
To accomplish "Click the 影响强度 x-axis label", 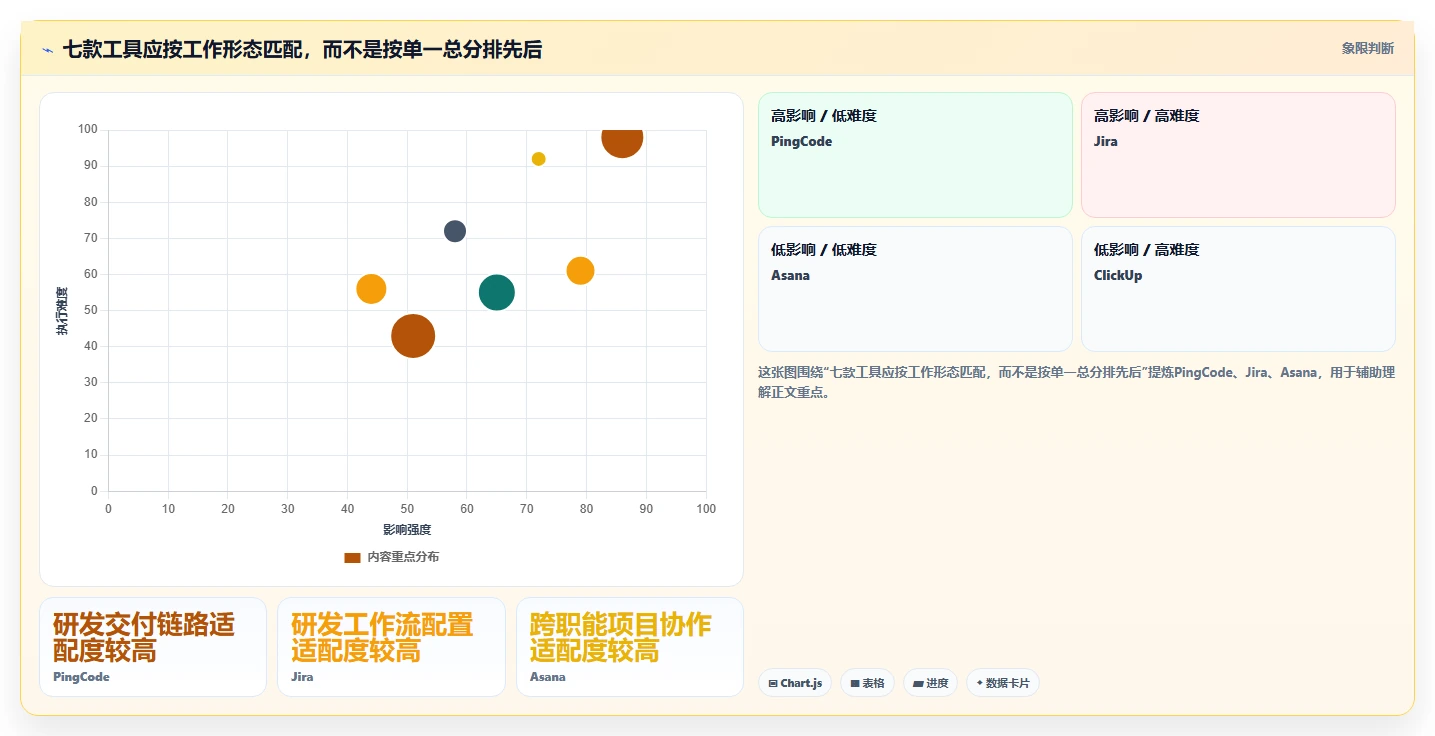I will (x=407, y=529).
